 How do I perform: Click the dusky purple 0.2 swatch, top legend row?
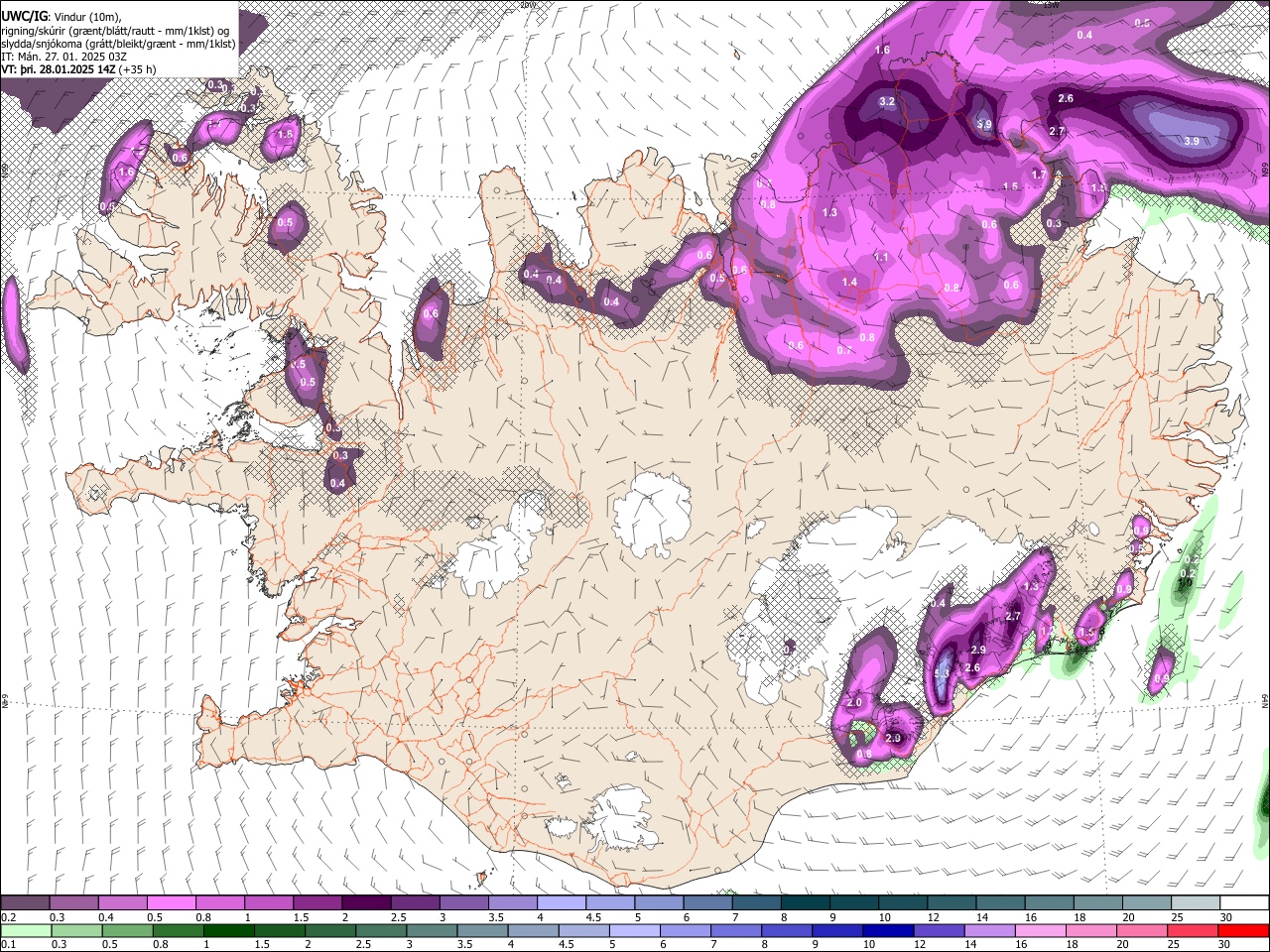25,903
